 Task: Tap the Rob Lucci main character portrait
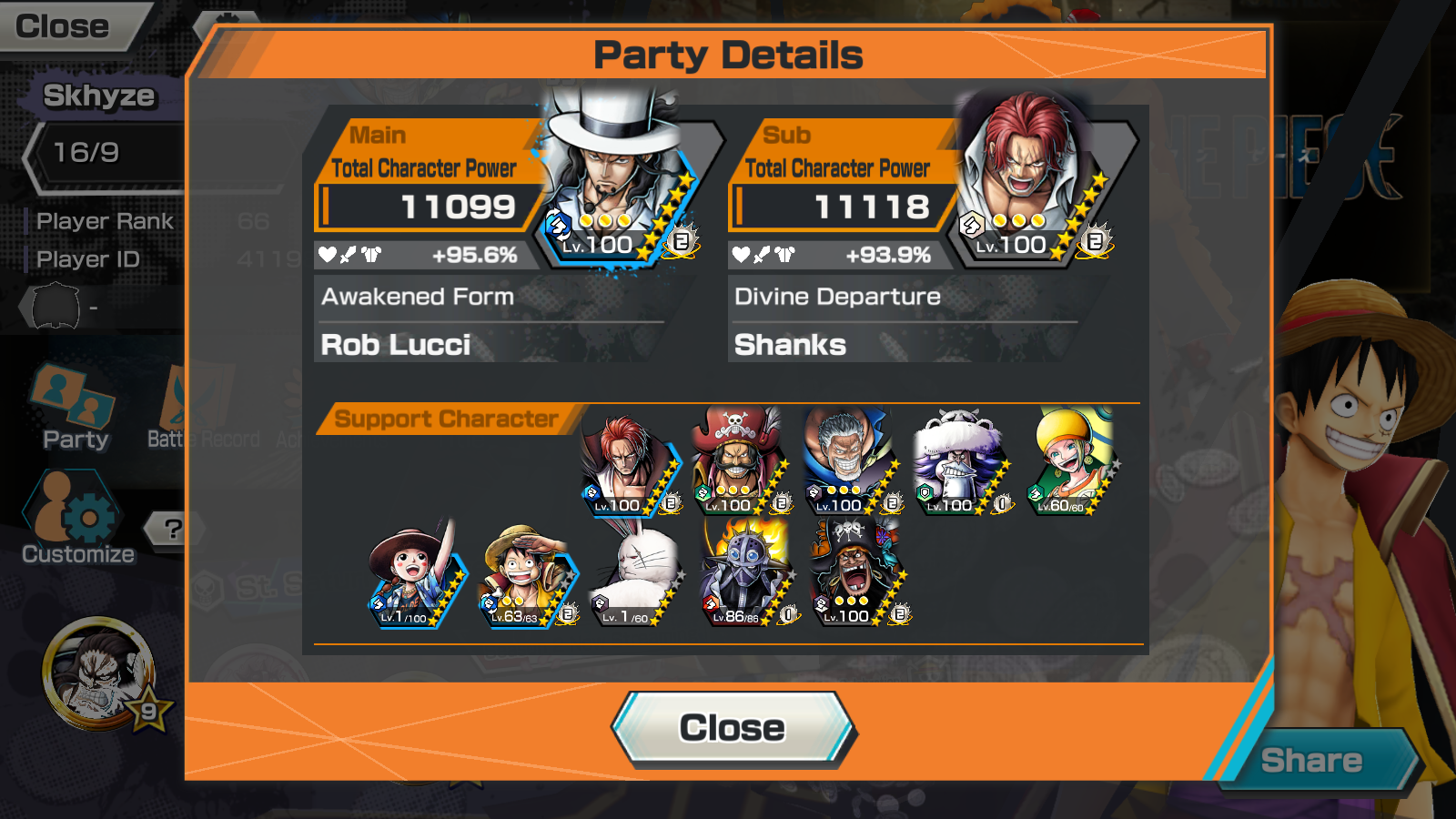point(619,177)
